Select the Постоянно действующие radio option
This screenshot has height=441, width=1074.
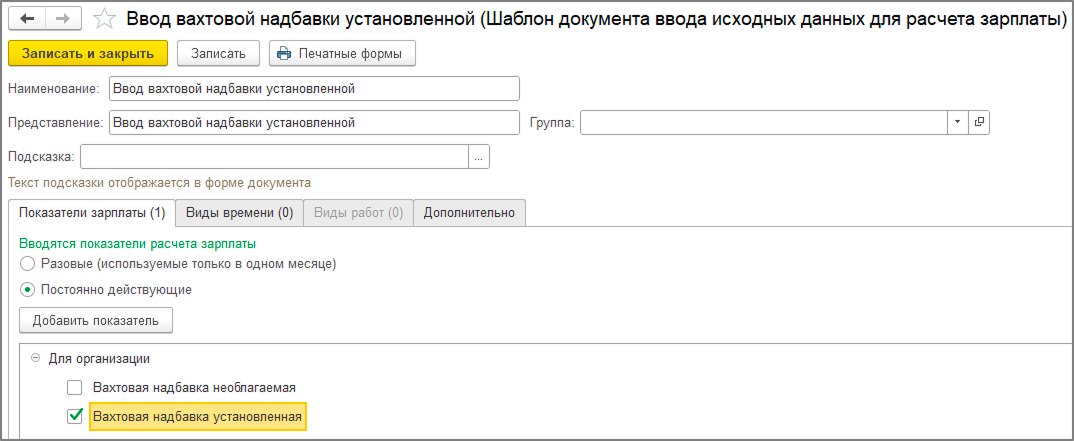click(x=28, y=290)
